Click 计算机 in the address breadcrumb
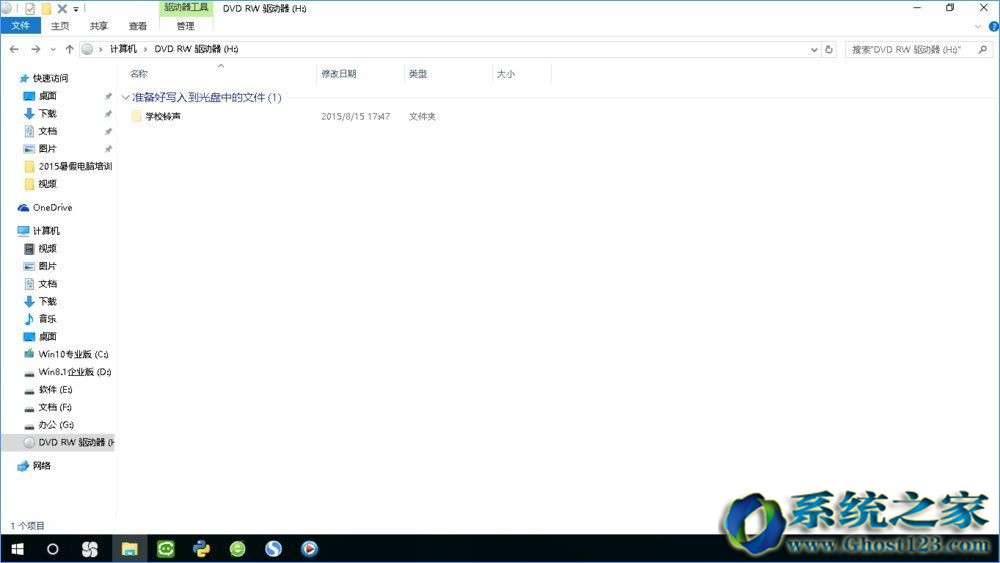 coord(123,49)
